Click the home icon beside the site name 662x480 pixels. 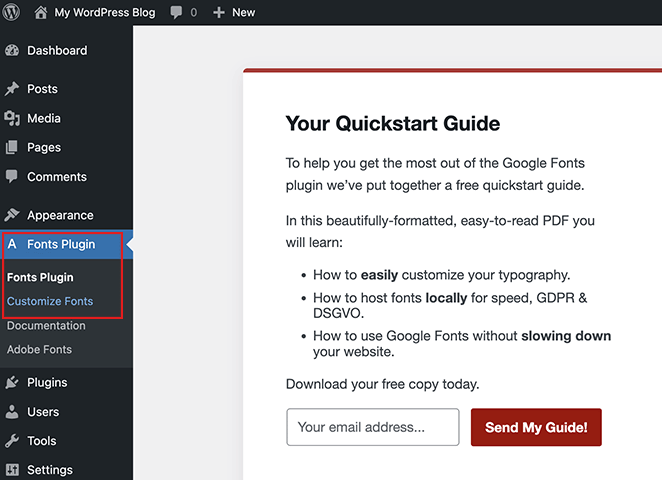pyautogui.click(x=41, y=12)
